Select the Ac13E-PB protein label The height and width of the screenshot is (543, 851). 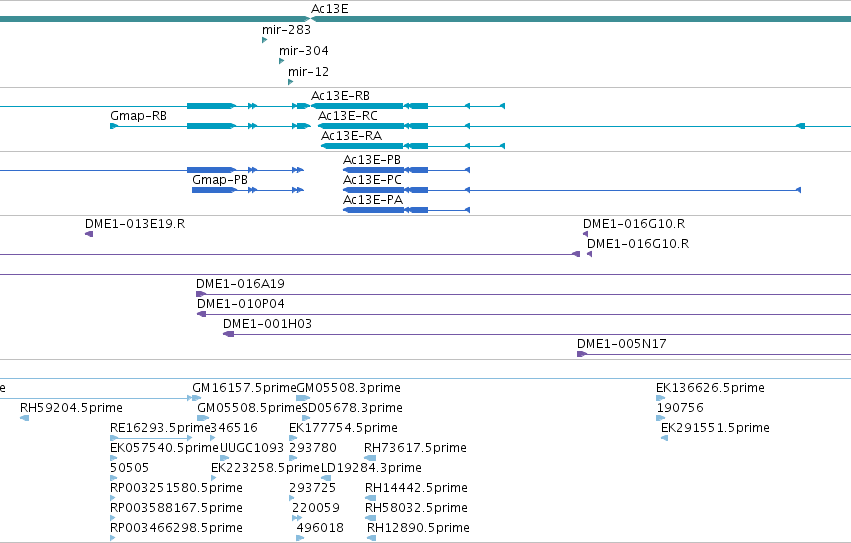[372, 160]
